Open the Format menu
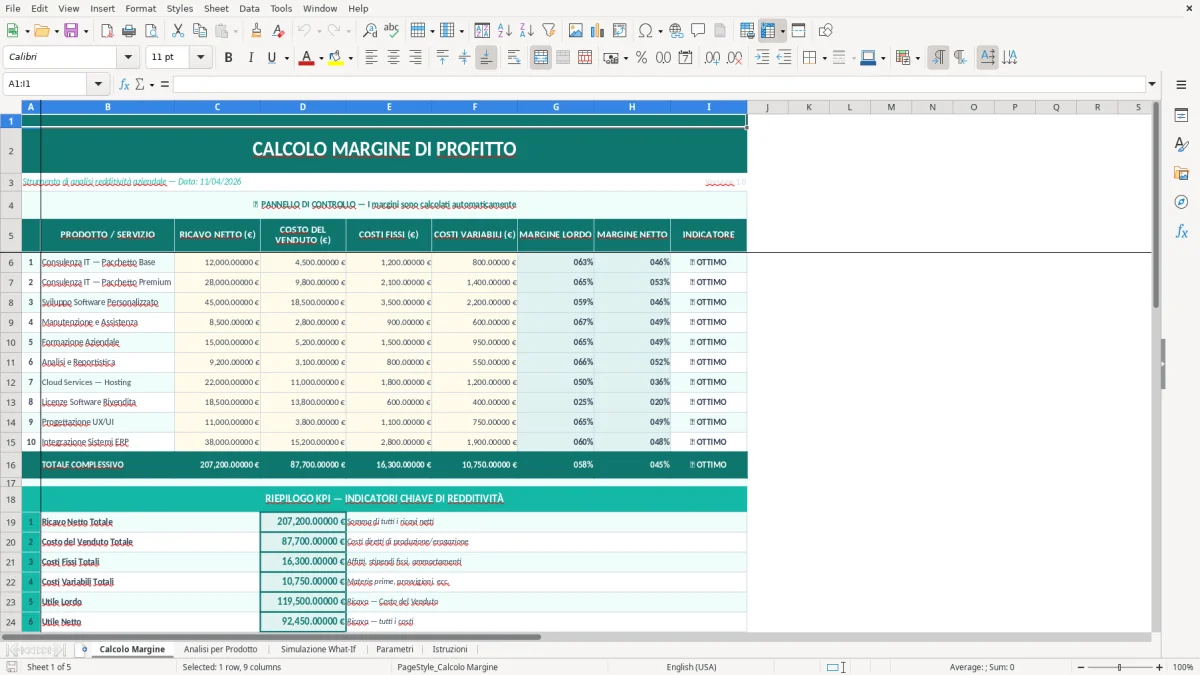Viewport: 1200px width, 675px height. click(140, 8)
